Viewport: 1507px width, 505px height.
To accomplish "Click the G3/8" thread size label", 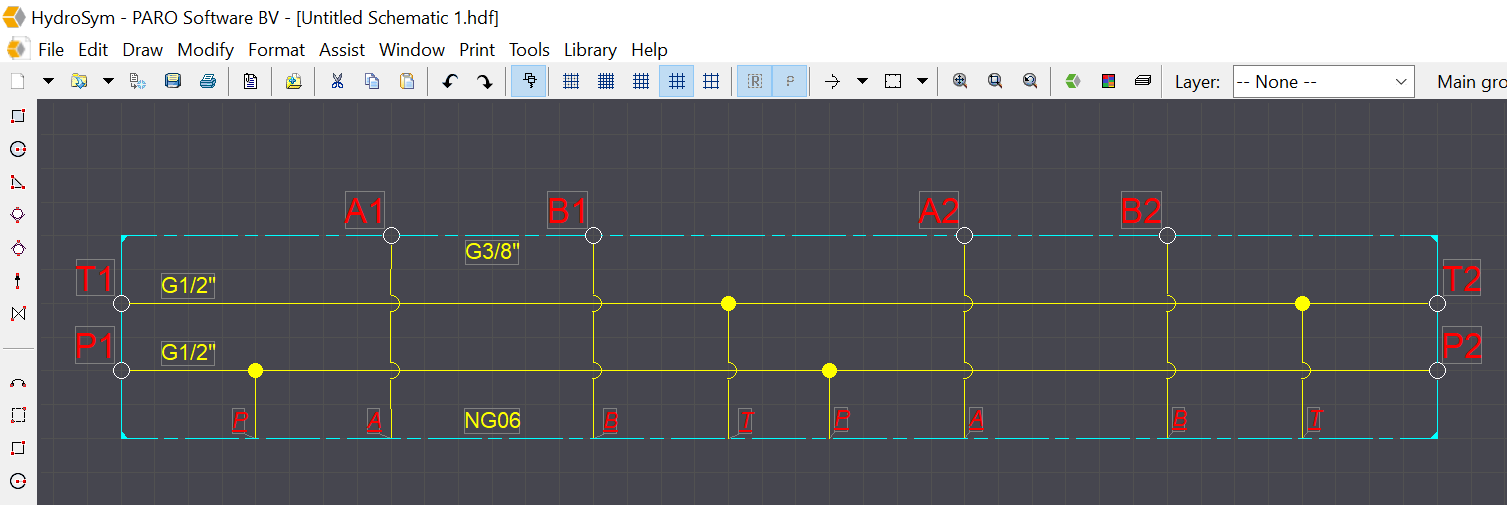I will pyautogui.click(x=492, y=251).
